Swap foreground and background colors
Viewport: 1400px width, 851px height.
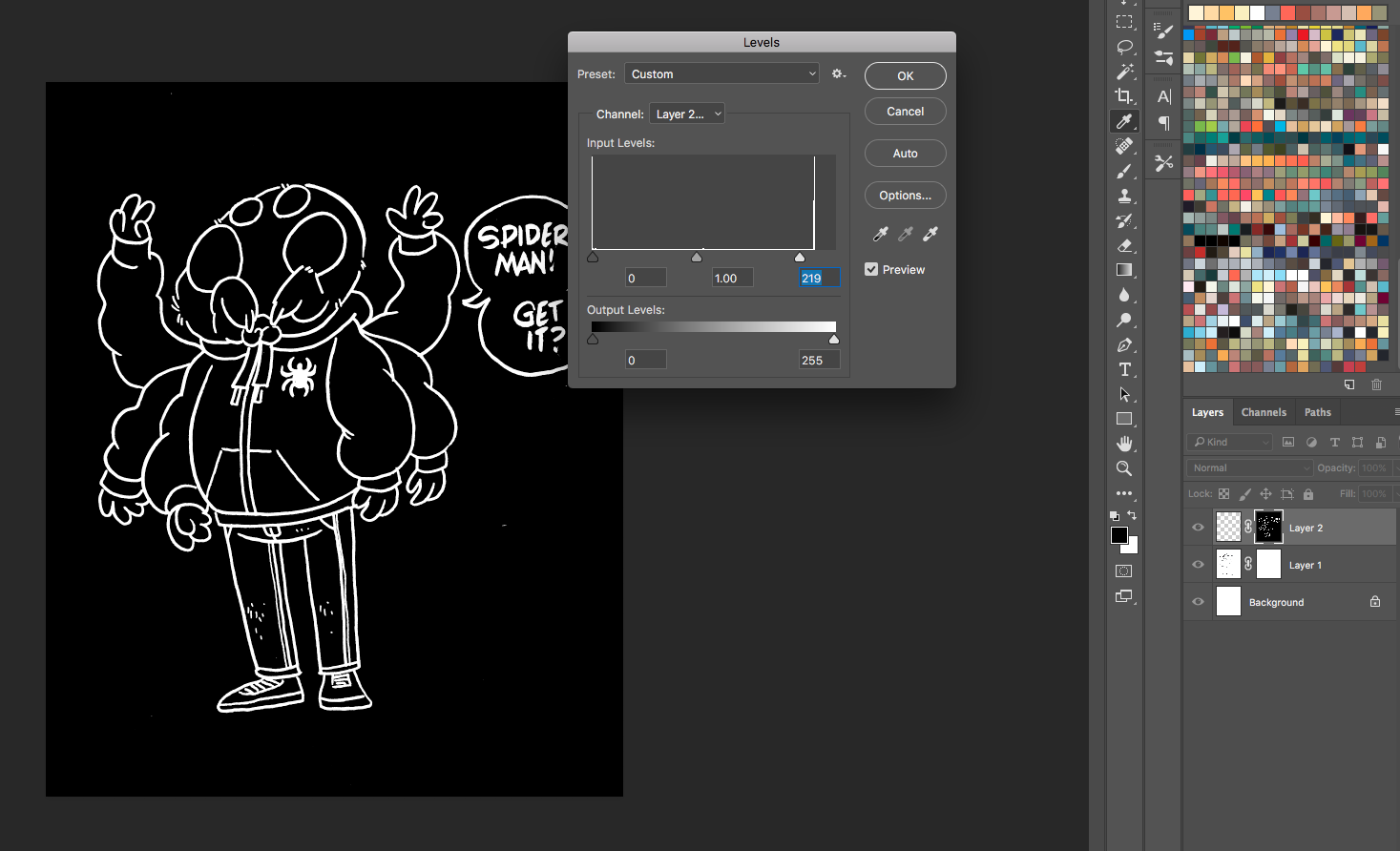1132,515
